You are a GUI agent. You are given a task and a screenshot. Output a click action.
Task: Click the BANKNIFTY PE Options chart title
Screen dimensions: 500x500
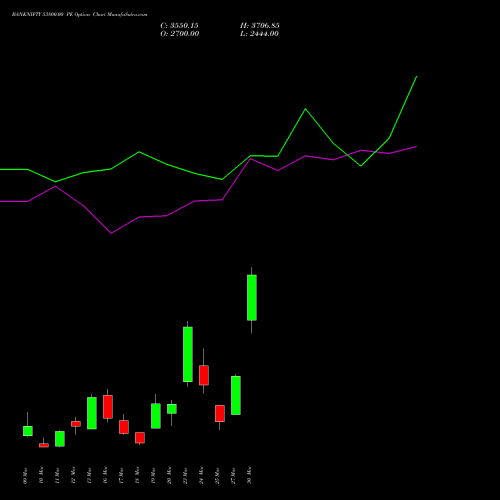79,15
